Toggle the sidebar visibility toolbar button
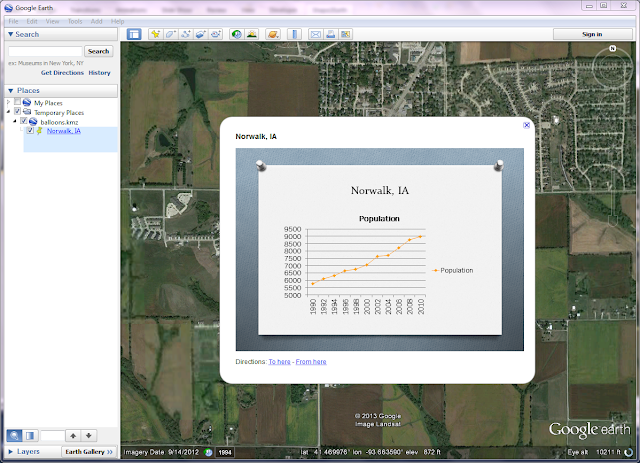 pos(133,34)
